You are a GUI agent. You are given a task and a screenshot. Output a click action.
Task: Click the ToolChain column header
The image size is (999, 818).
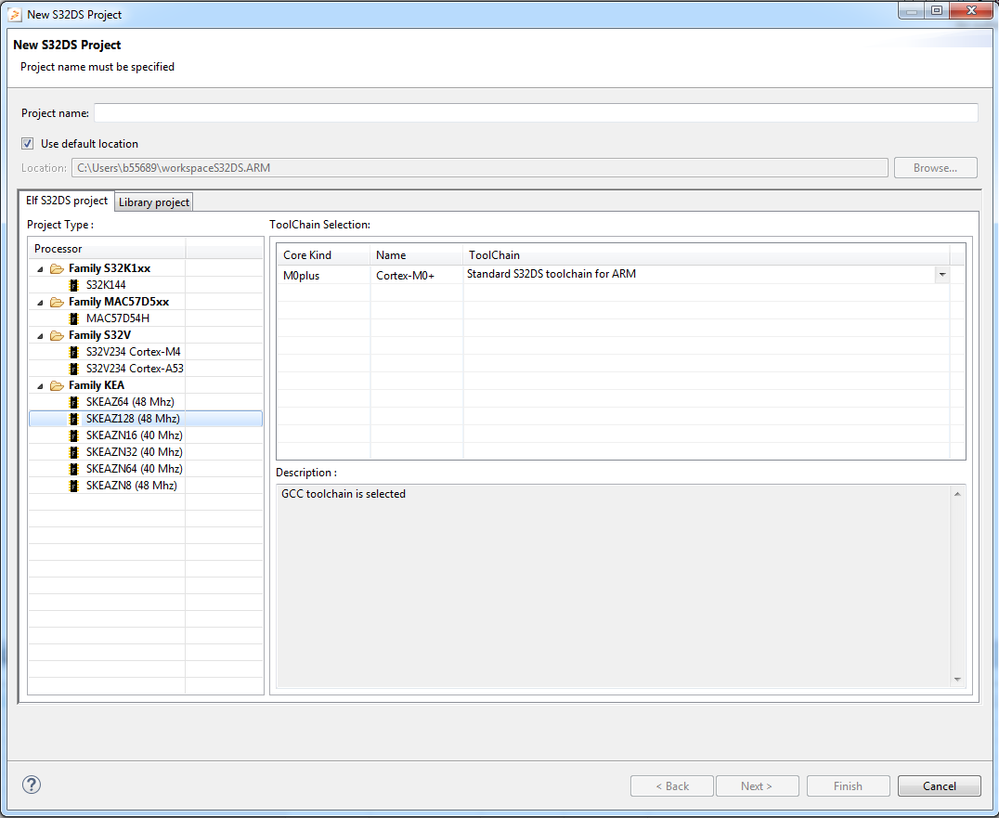click(706, 255)
